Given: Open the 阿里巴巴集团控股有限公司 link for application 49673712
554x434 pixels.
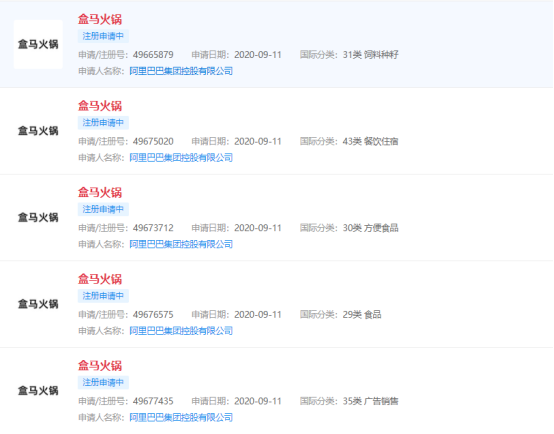Looking at the screenshot, I should tap(181, 244).
